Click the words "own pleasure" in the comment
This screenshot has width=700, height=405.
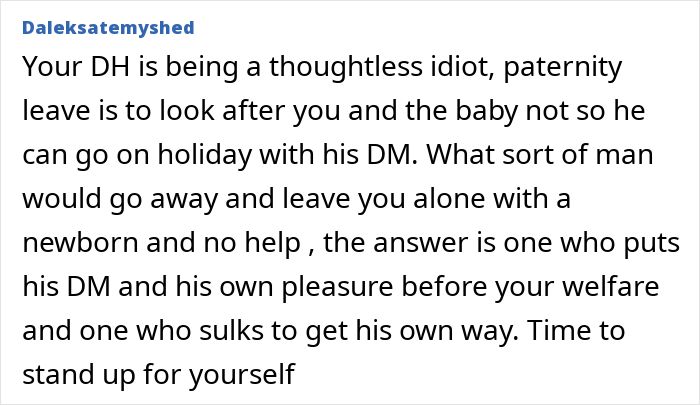[306, 288]
